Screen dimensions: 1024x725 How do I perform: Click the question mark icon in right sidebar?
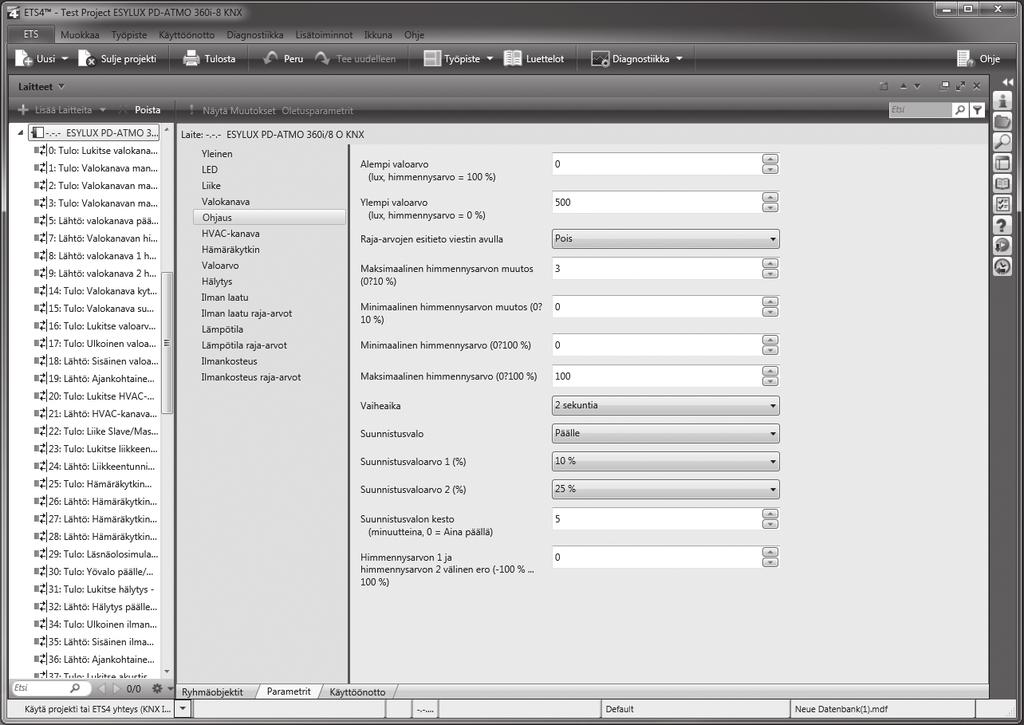coord(1002,225)
